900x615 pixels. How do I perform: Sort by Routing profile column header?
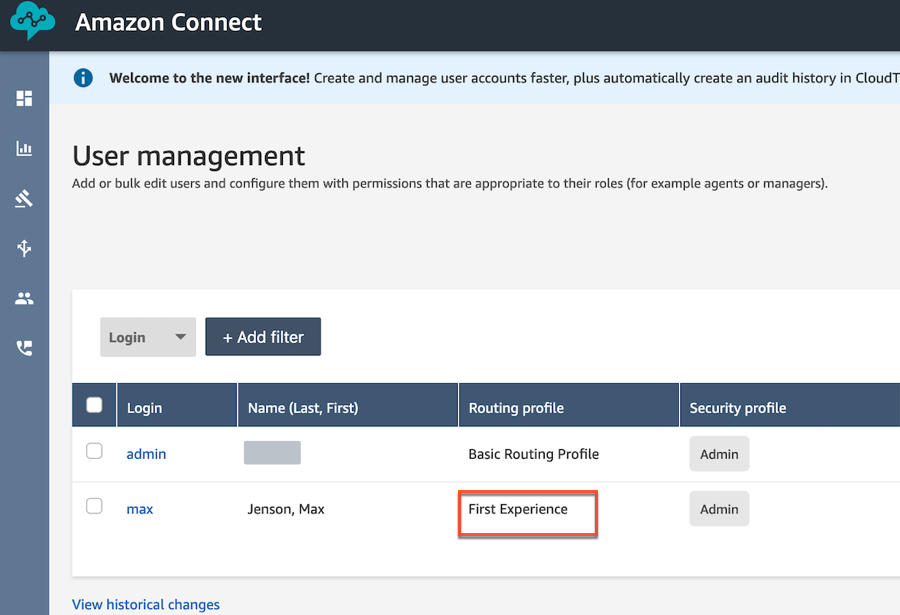[x=569, y=405]
